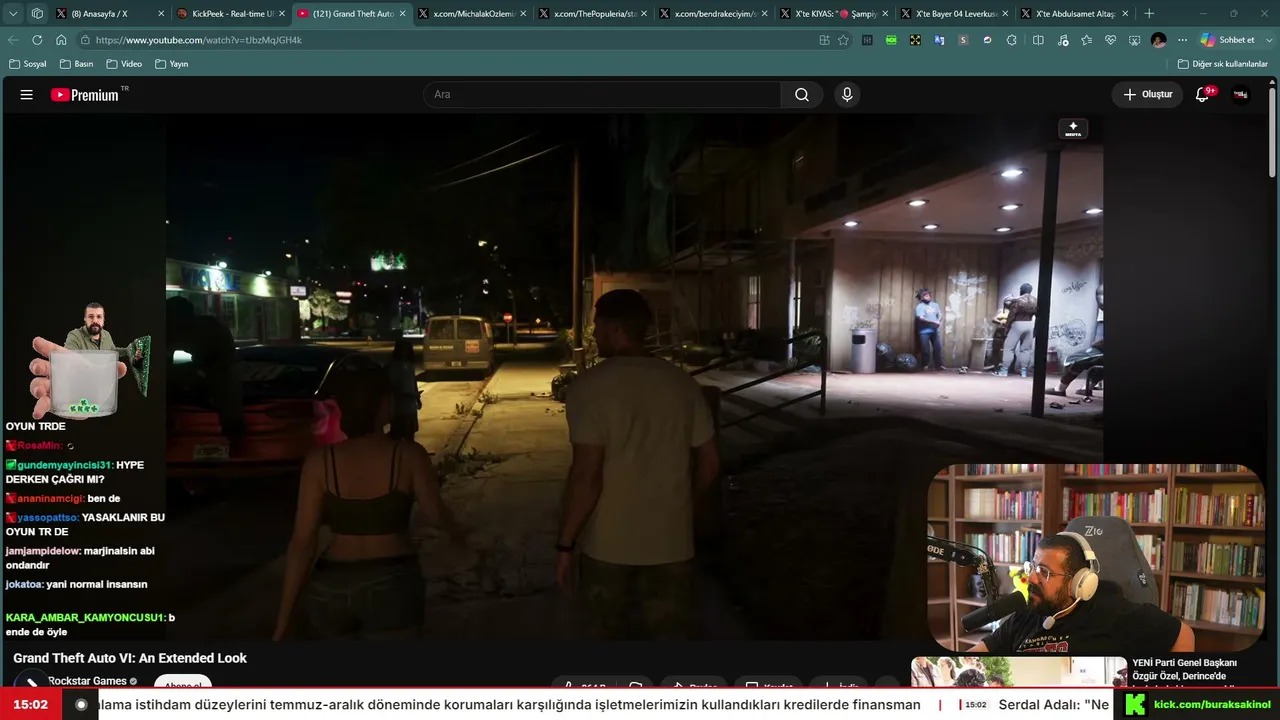Switch to X'te KIYAS tab
Screen dimensions: 1280x720
pyautogui.click(x=832, y=14)
